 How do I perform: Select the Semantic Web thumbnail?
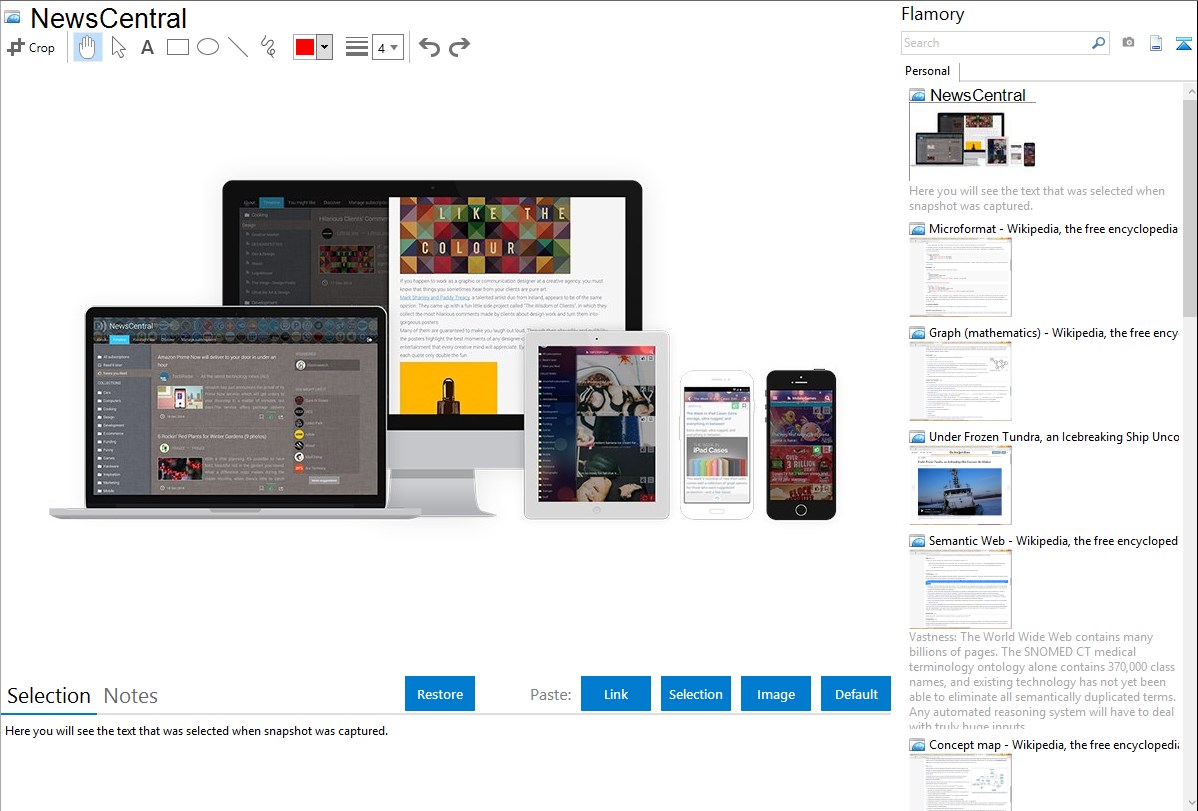(x=960, y=589)
